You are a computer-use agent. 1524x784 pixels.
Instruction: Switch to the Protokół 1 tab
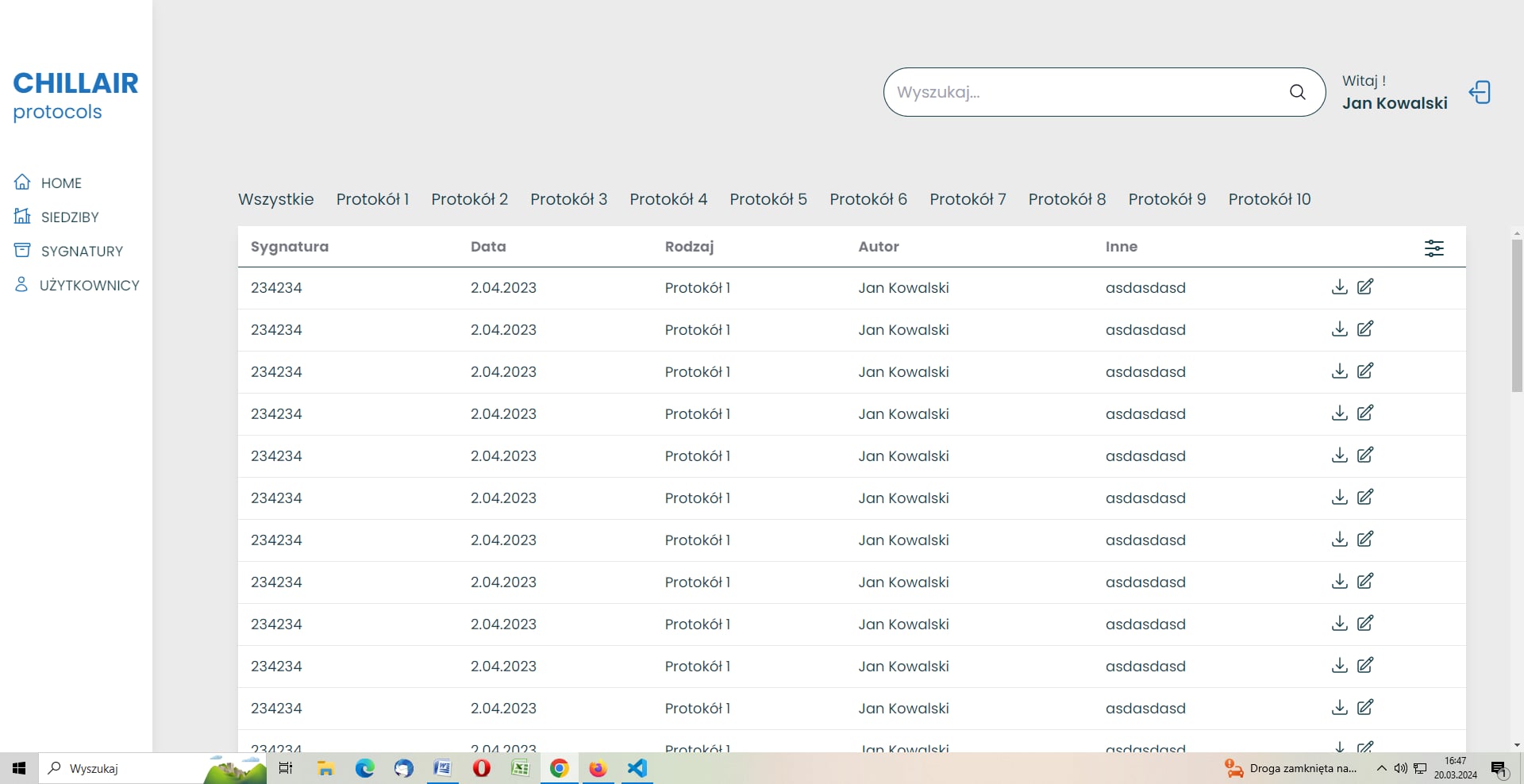click(372, 199)
